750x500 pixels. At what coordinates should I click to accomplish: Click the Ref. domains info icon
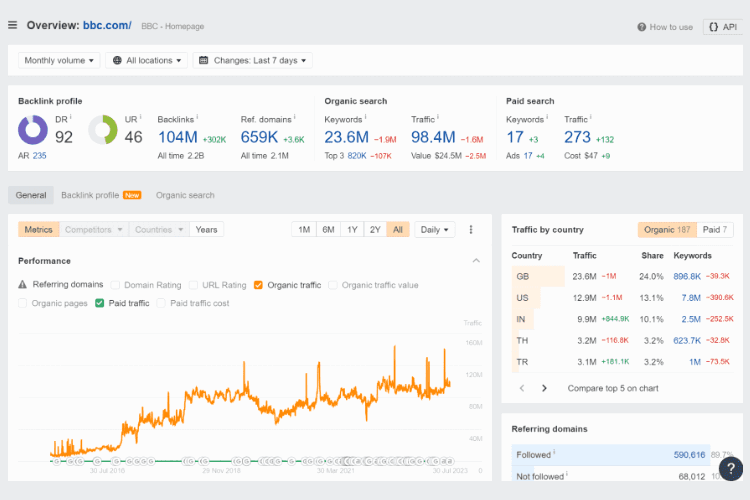coord(295,116)
